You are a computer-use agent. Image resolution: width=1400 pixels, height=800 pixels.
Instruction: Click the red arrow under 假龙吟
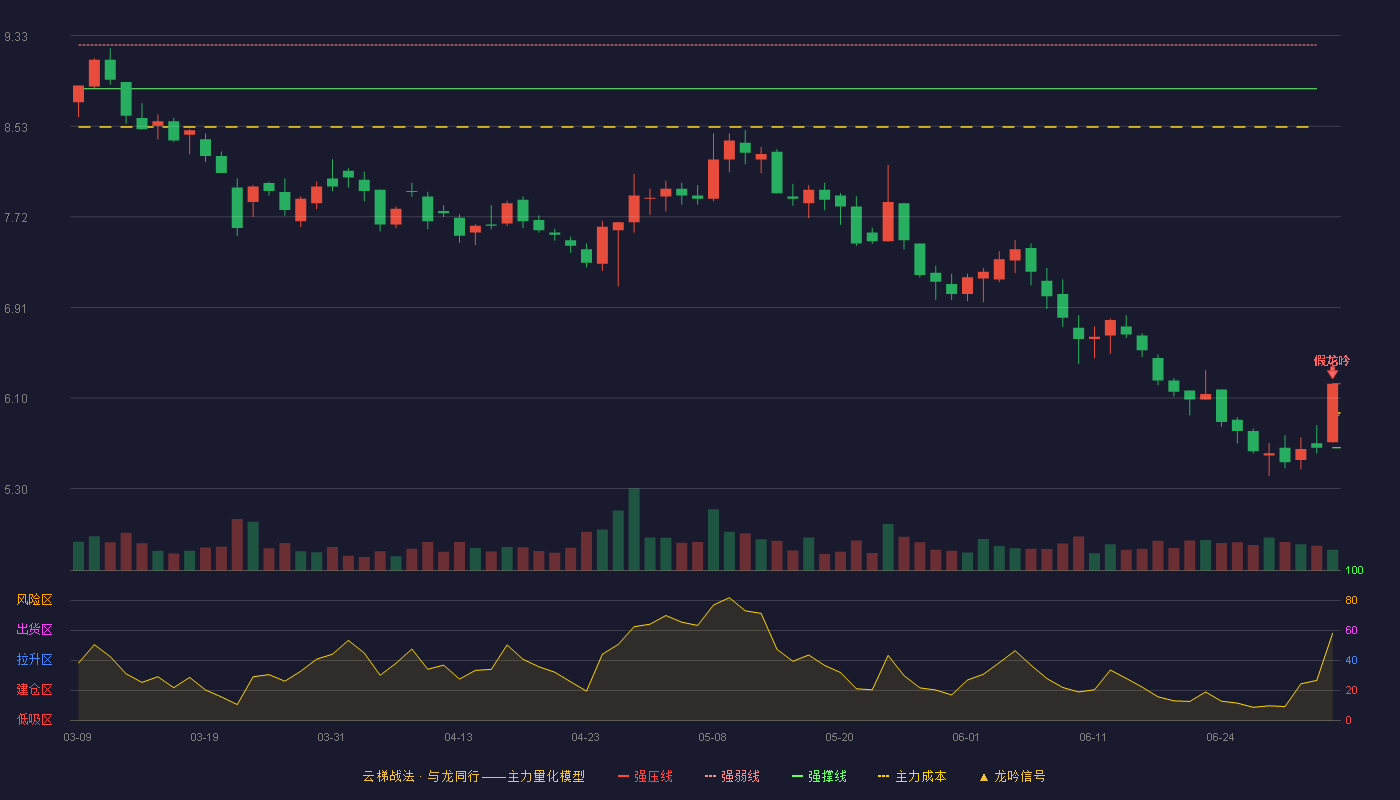tap(1332, 373)
